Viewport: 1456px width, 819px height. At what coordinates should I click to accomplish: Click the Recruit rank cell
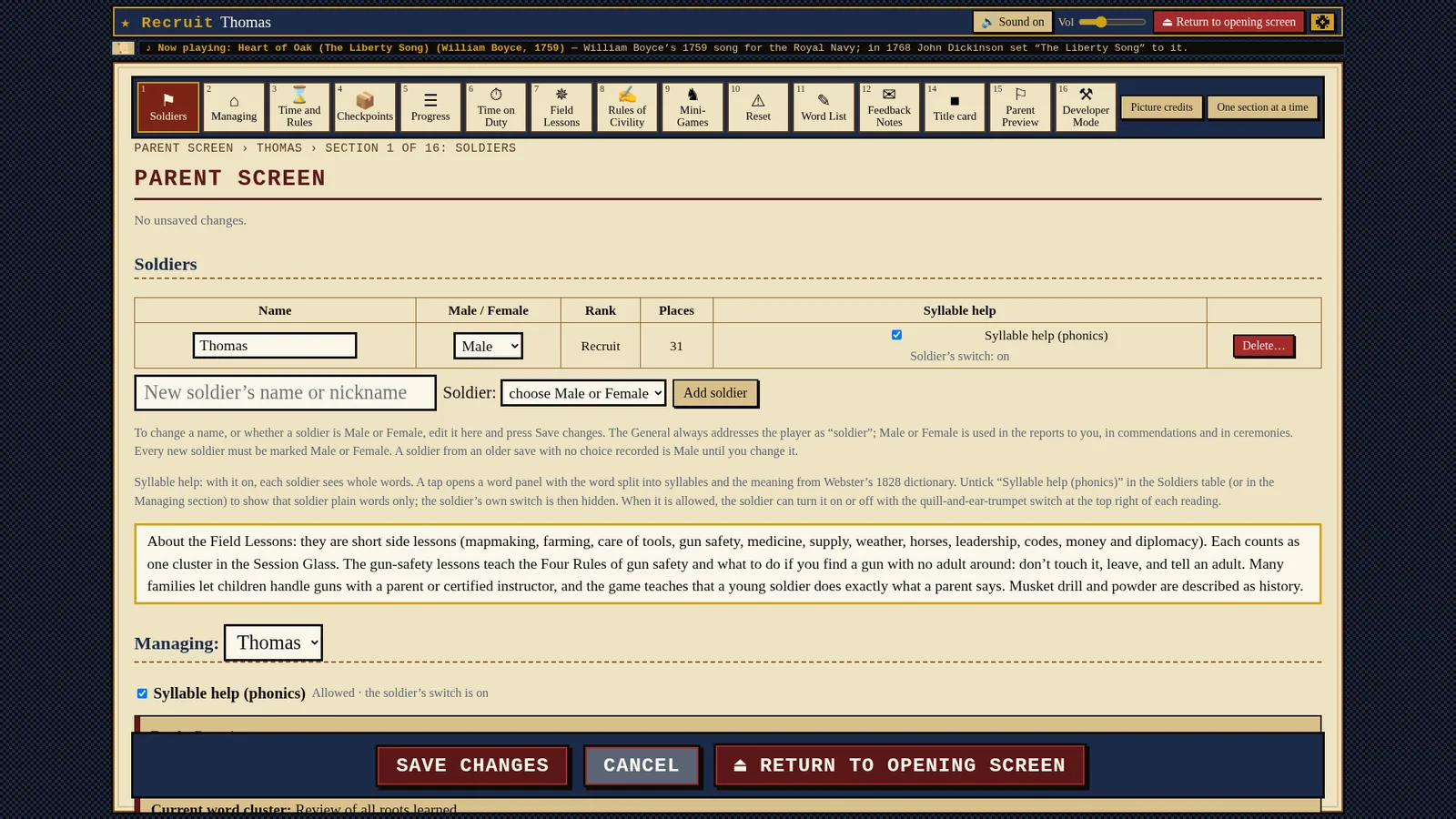601,346
